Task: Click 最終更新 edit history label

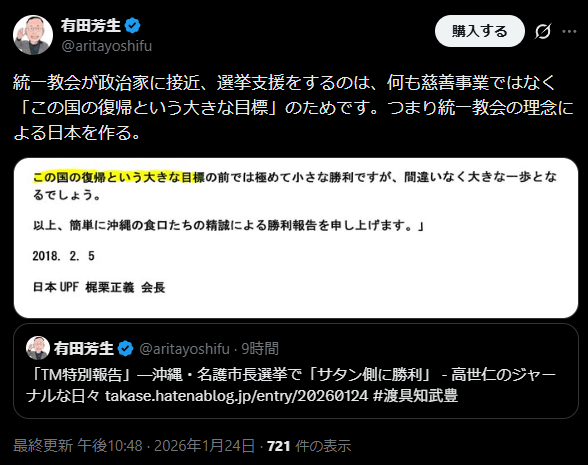Action: tap(43, 446)
